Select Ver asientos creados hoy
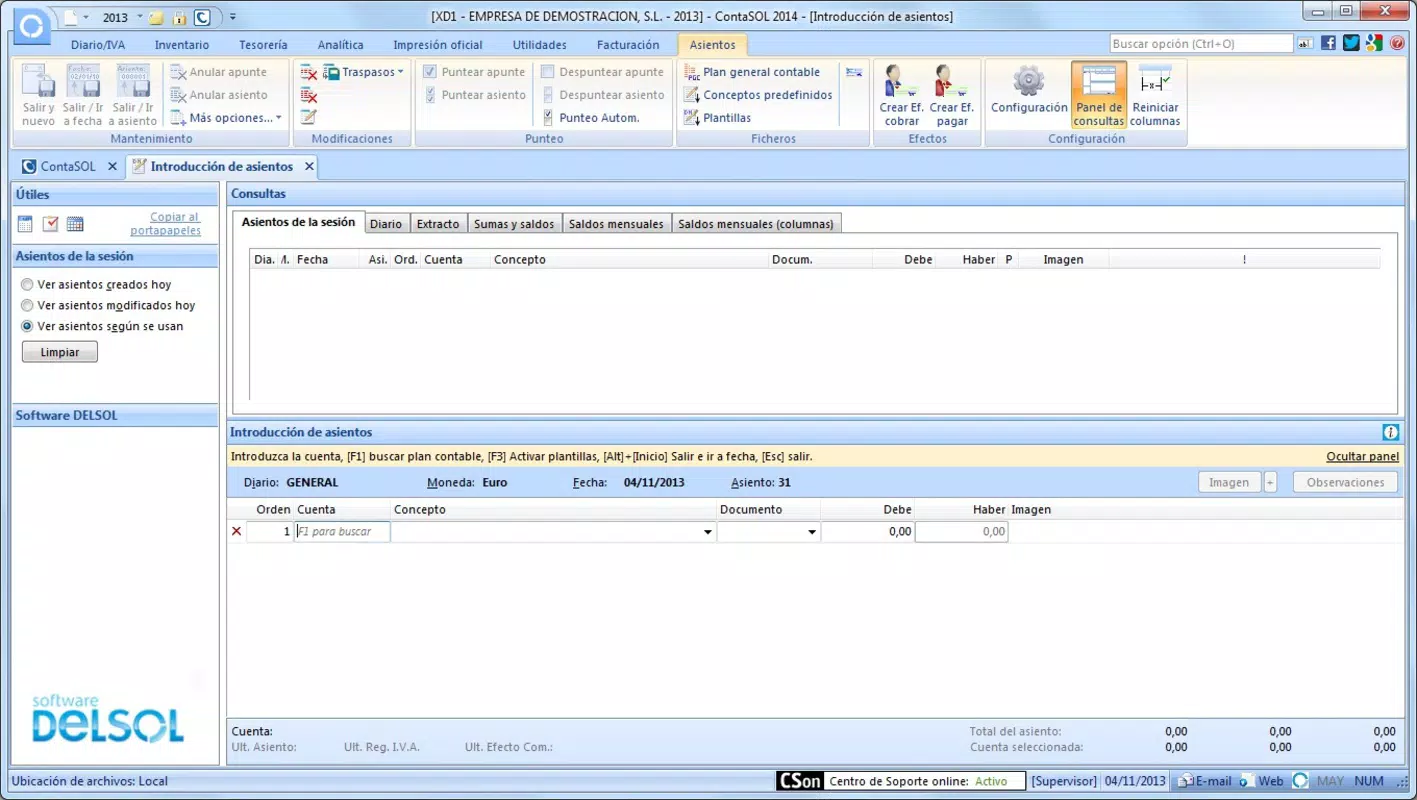 coord(27,285)
